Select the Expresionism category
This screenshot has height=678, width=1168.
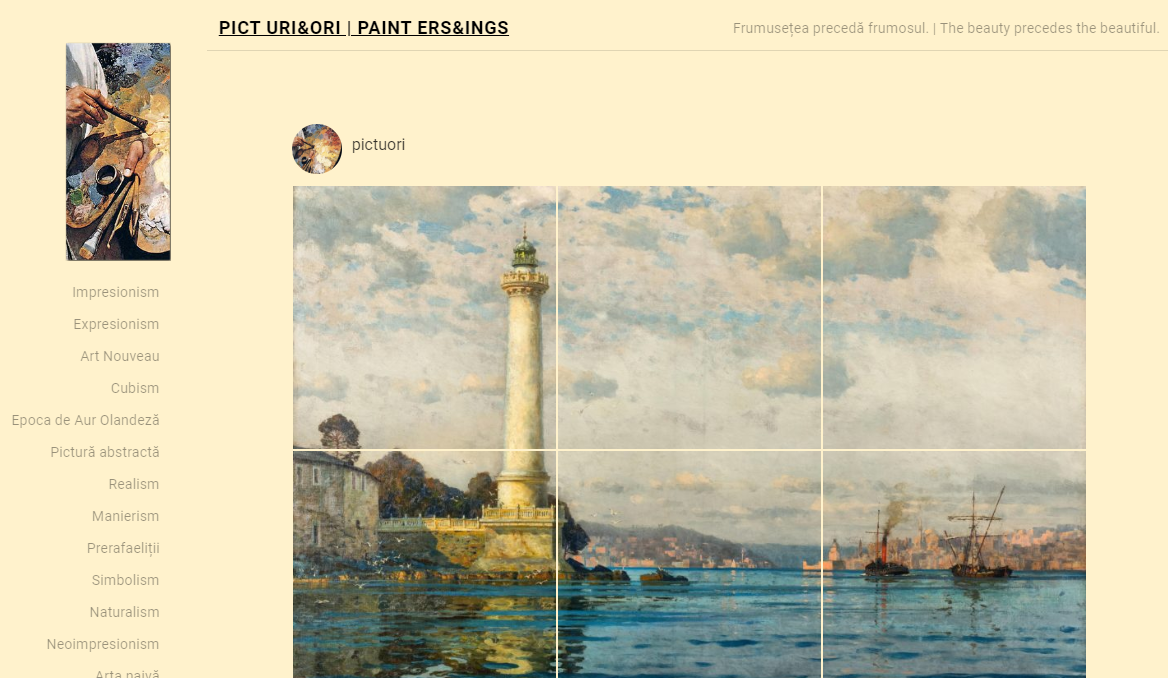(x=116, y=324)
